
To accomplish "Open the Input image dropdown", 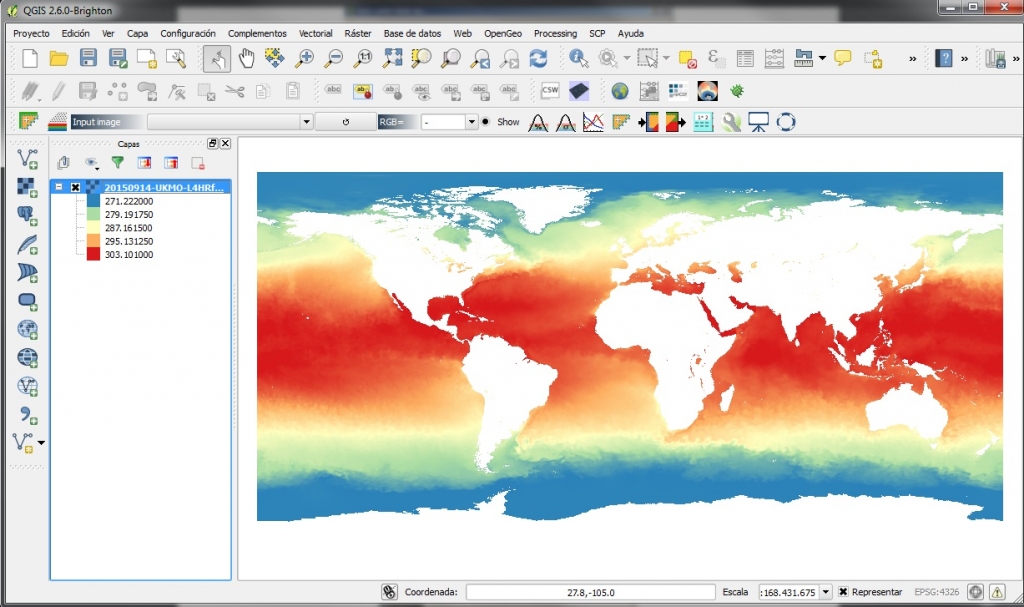I will pos(307,122).
